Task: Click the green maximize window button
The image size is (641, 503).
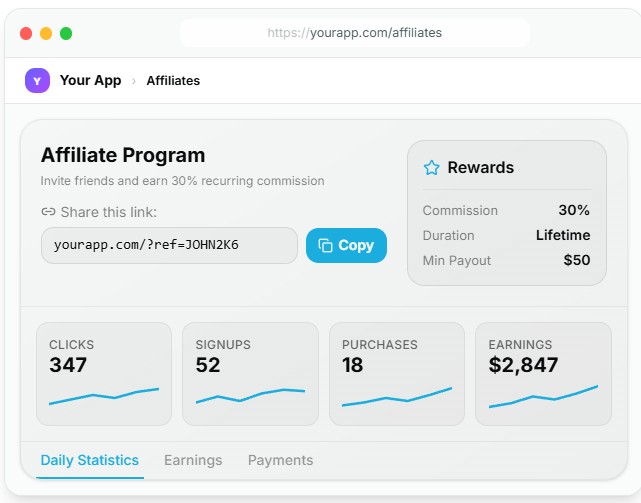Action: 66,33
